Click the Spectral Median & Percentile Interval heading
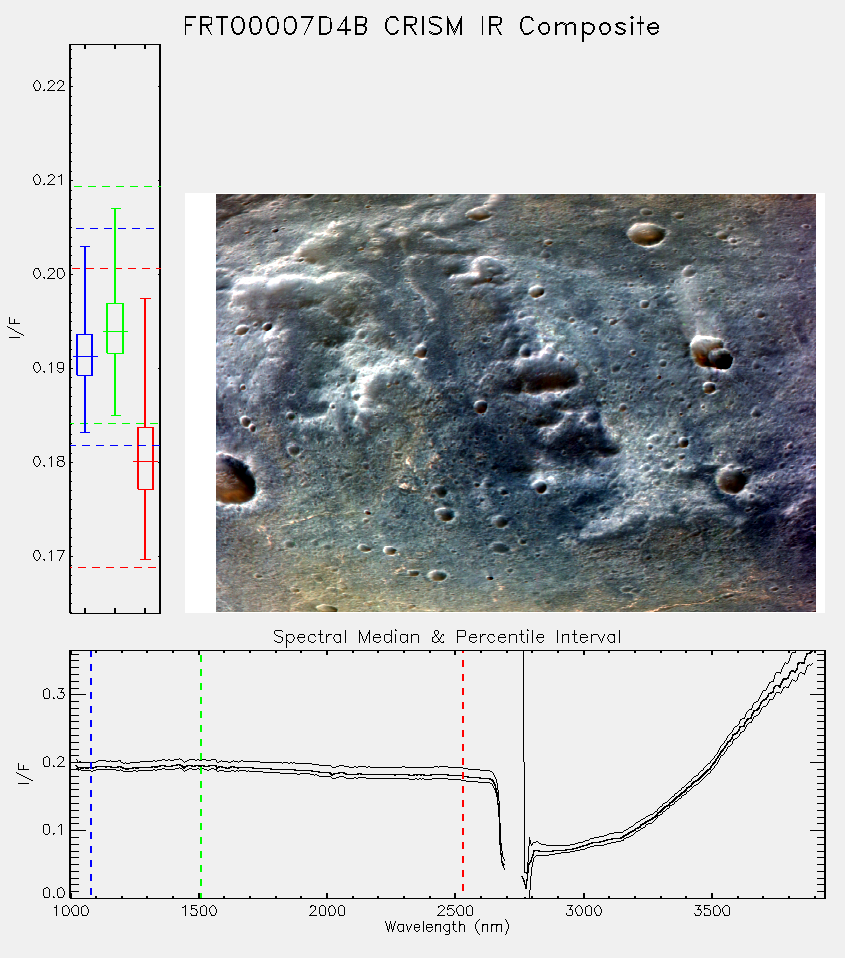The width and height of the screenshot is (845, 958). (447, 637)
